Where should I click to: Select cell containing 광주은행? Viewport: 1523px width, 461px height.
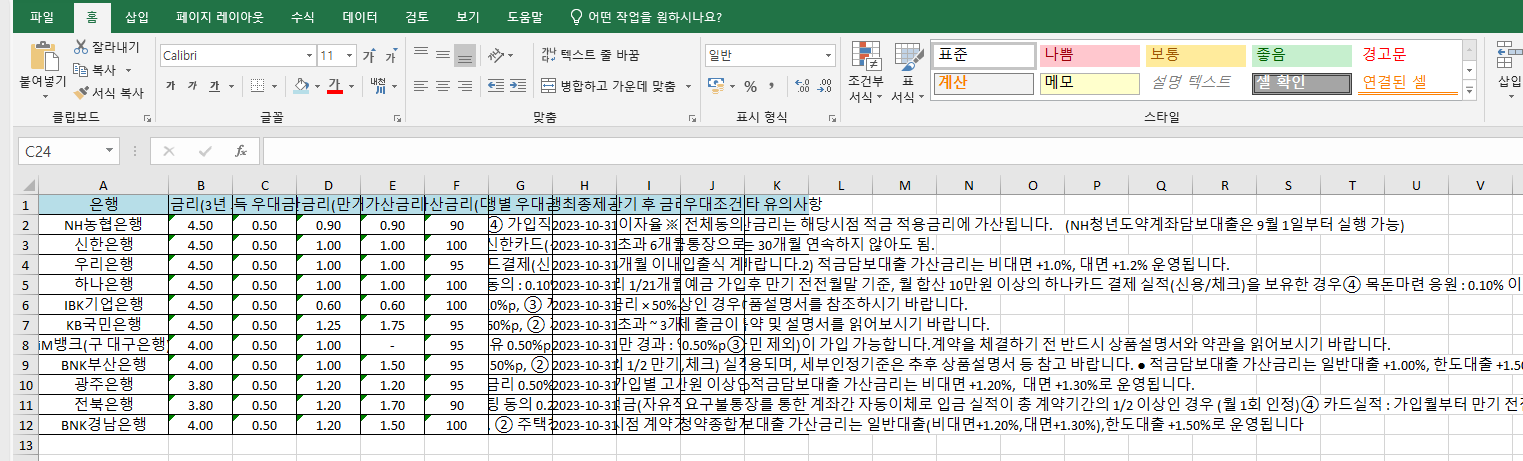[104, 384]
